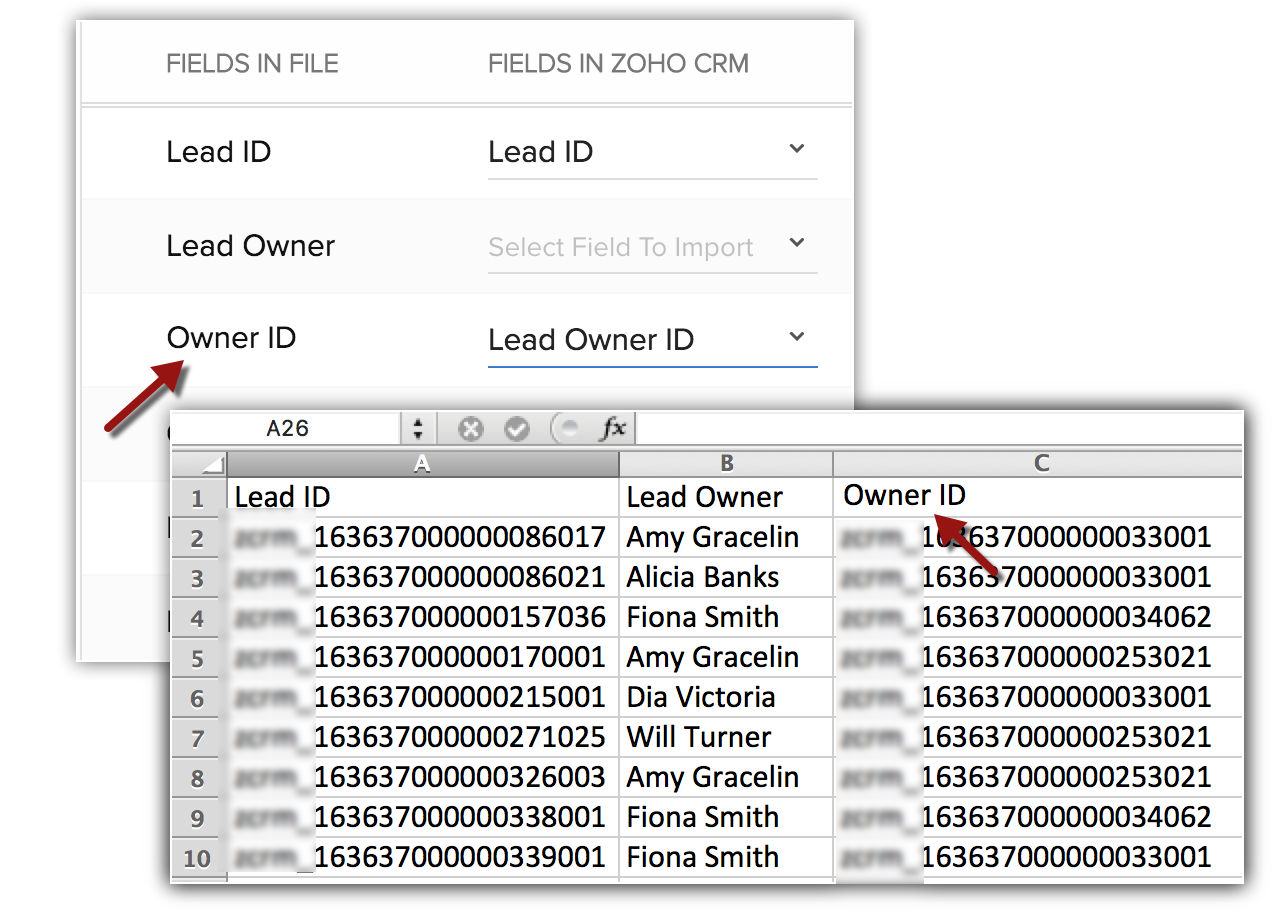
Task: Select row 10 header
Action: point(198,858)
